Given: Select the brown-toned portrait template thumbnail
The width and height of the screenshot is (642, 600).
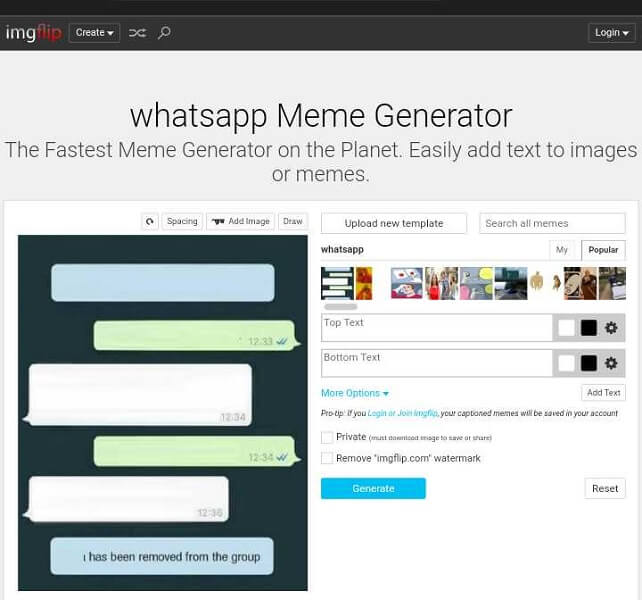Looking at the screenshot, I should tap(580, 283).
